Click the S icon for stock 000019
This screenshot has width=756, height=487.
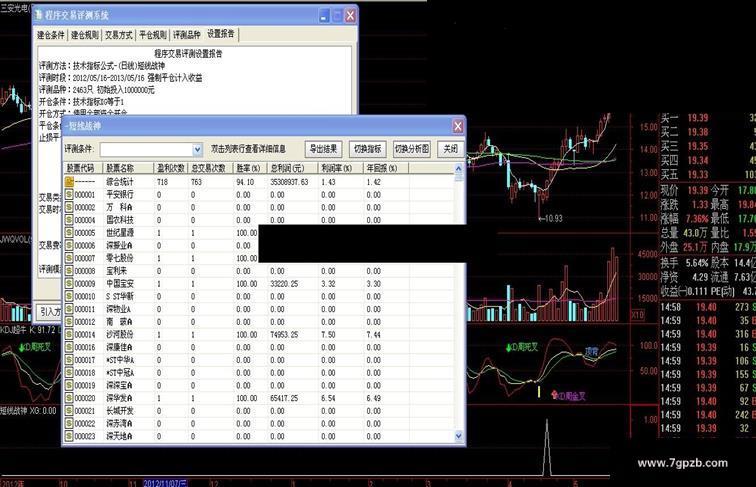click(x=69, y=385)
